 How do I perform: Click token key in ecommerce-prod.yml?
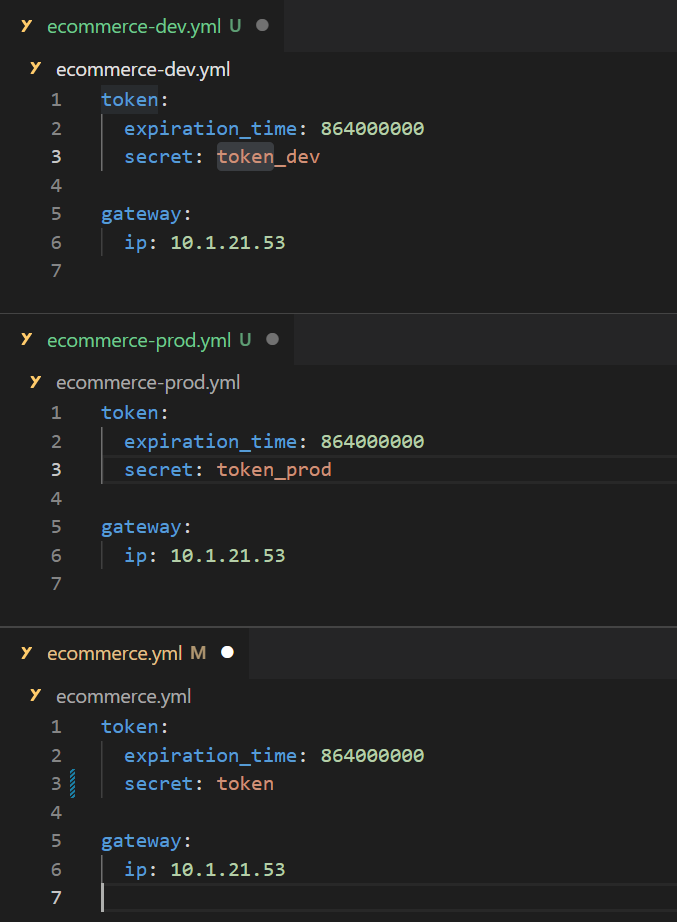point(130,413)
